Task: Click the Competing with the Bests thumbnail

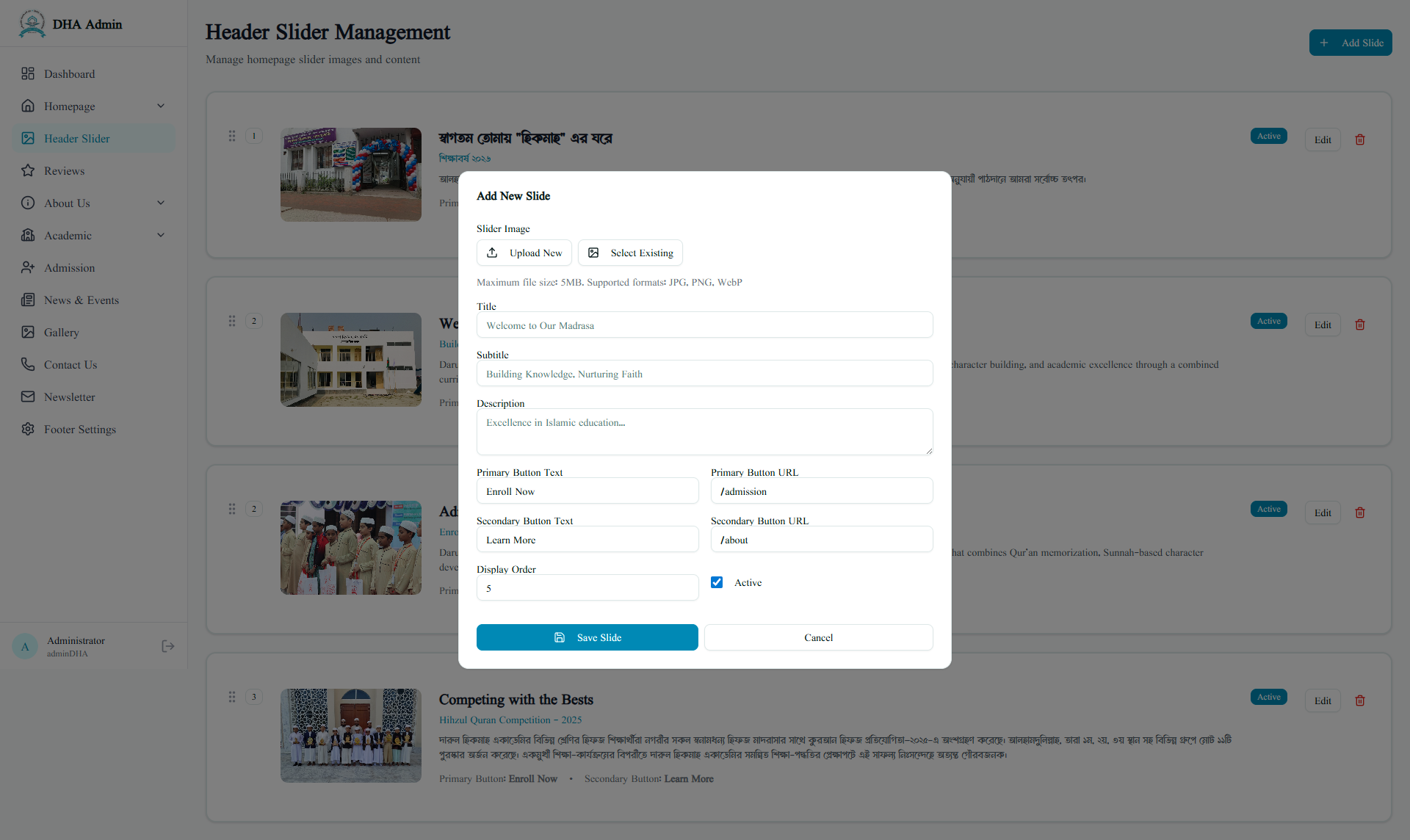Action: [351, 736]
